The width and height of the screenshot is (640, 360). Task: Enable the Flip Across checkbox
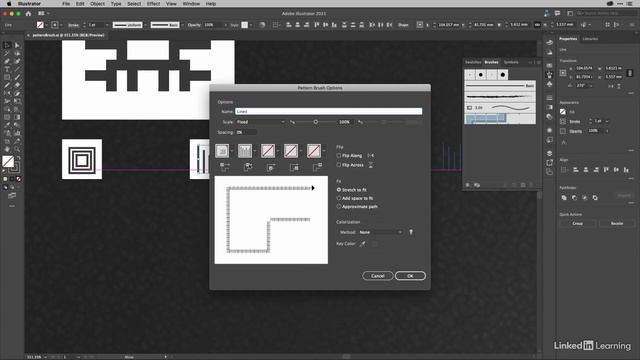338,165
